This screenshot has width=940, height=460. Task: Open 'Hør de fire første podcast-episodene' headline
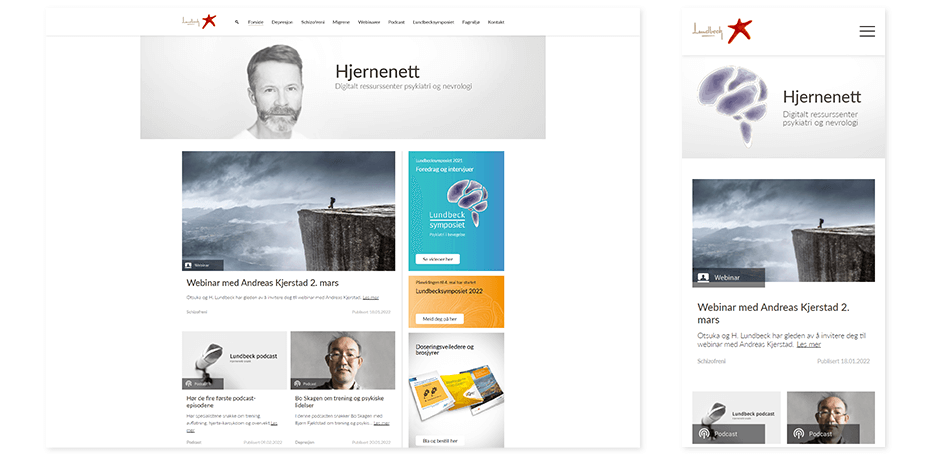[221, 402]
